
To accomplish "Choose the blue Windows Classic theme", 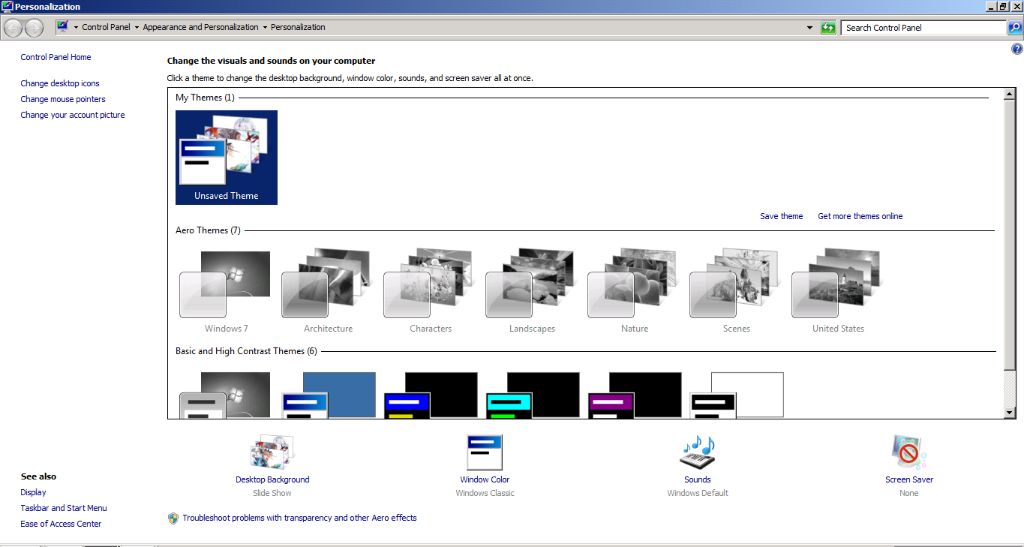I will pyautogui.click(x=328, y=395).
